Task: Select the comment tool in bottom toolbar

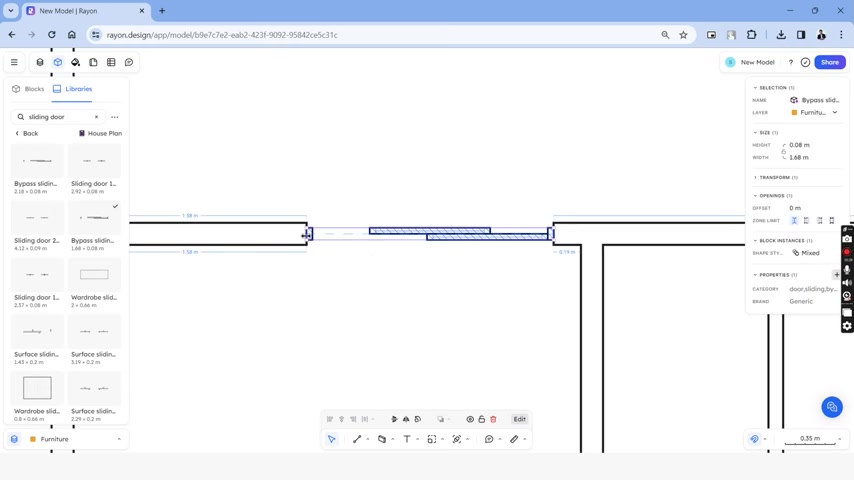Action: coord(489,439)
